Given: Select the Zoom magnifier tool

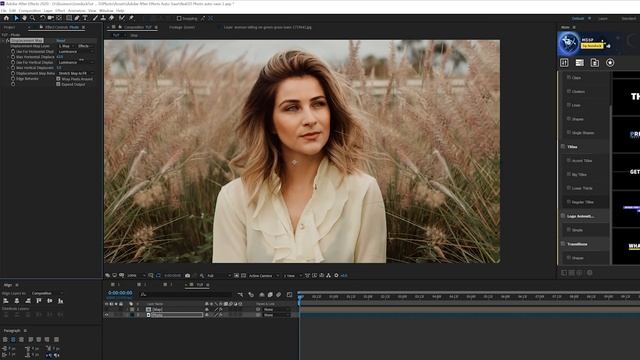Looking at the screenshot, I should [33, 18].
